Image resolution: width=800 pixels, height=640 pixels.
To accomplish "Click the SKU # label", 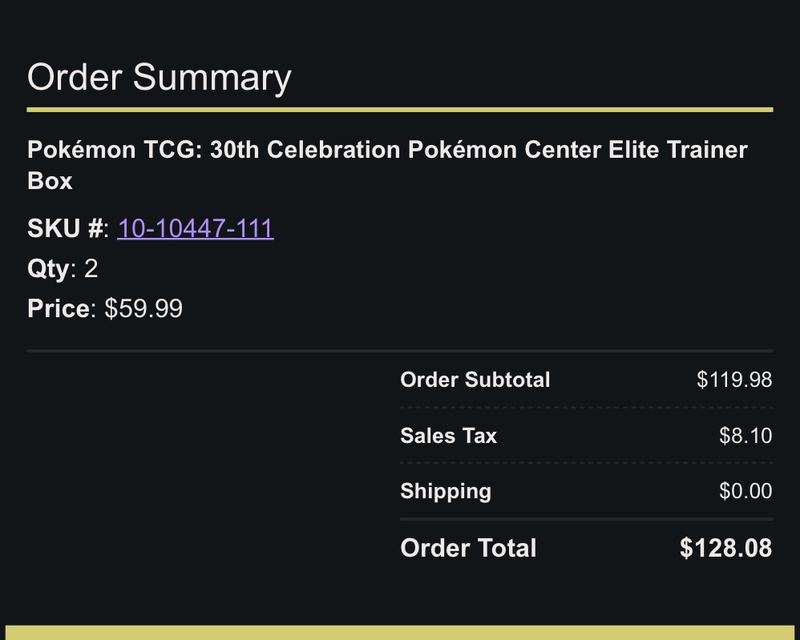I will pos(65,228).
